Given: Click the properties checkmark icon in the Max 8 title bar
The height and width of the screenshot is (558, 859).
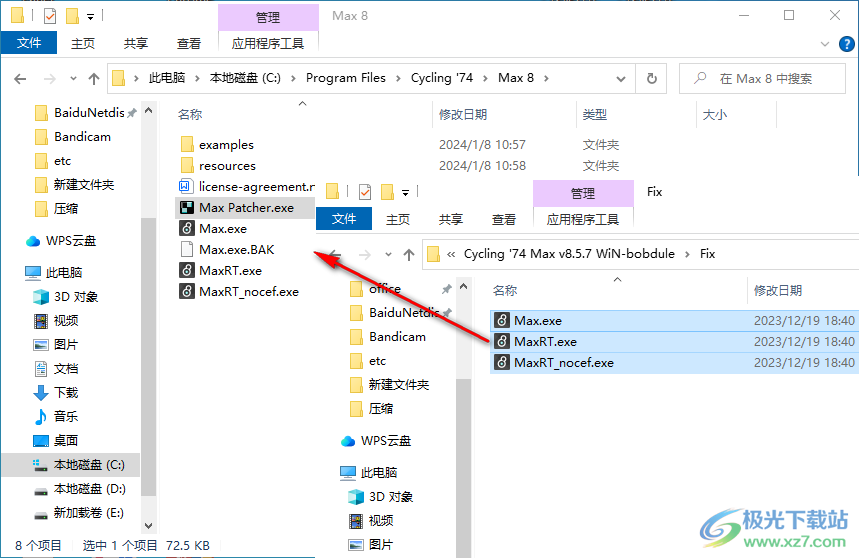Looking at the screenshot, I should (x=50, y=16).
